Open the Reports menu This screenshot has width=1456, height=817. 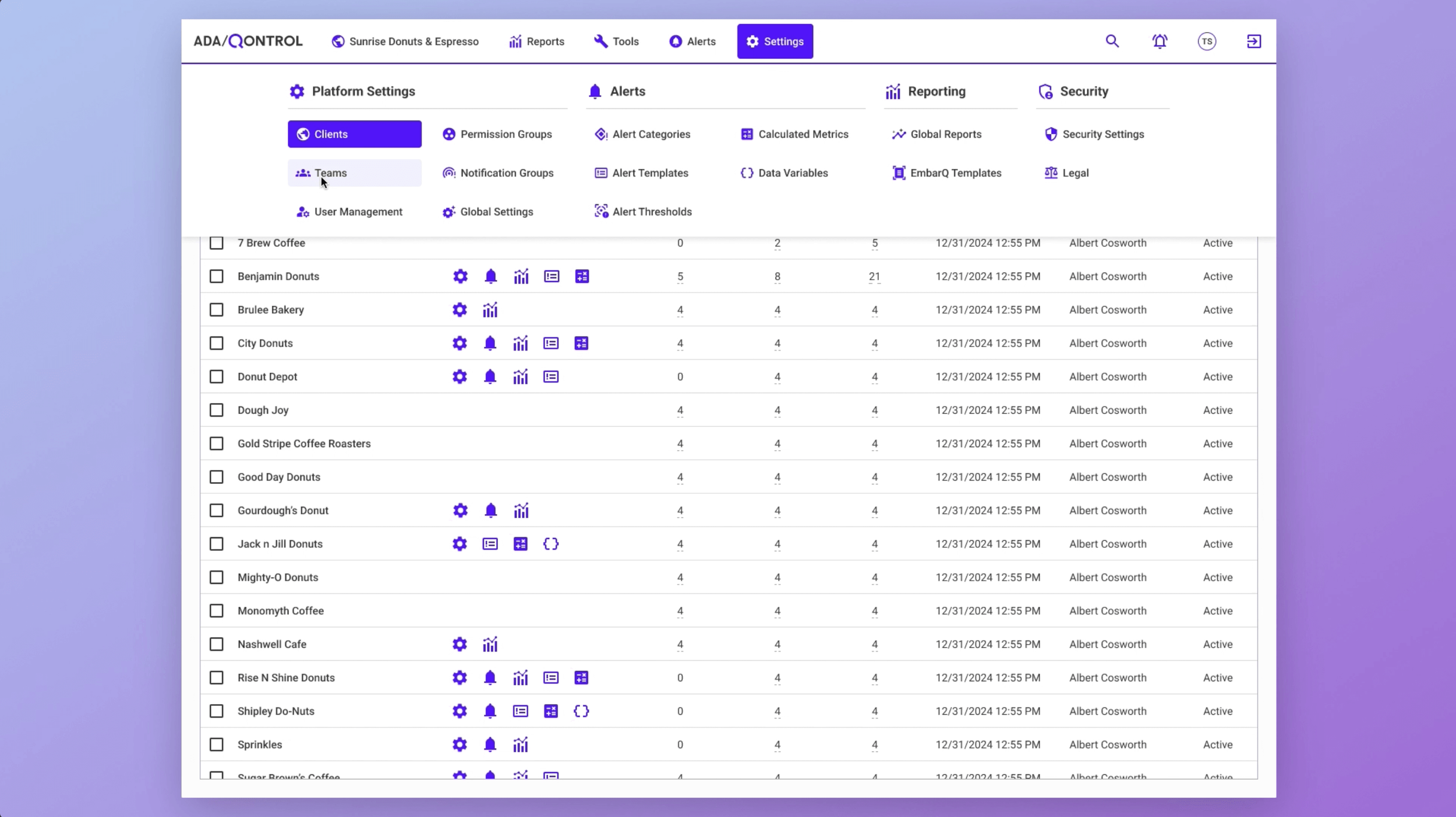pyautogui.click(x=536, y=41)
